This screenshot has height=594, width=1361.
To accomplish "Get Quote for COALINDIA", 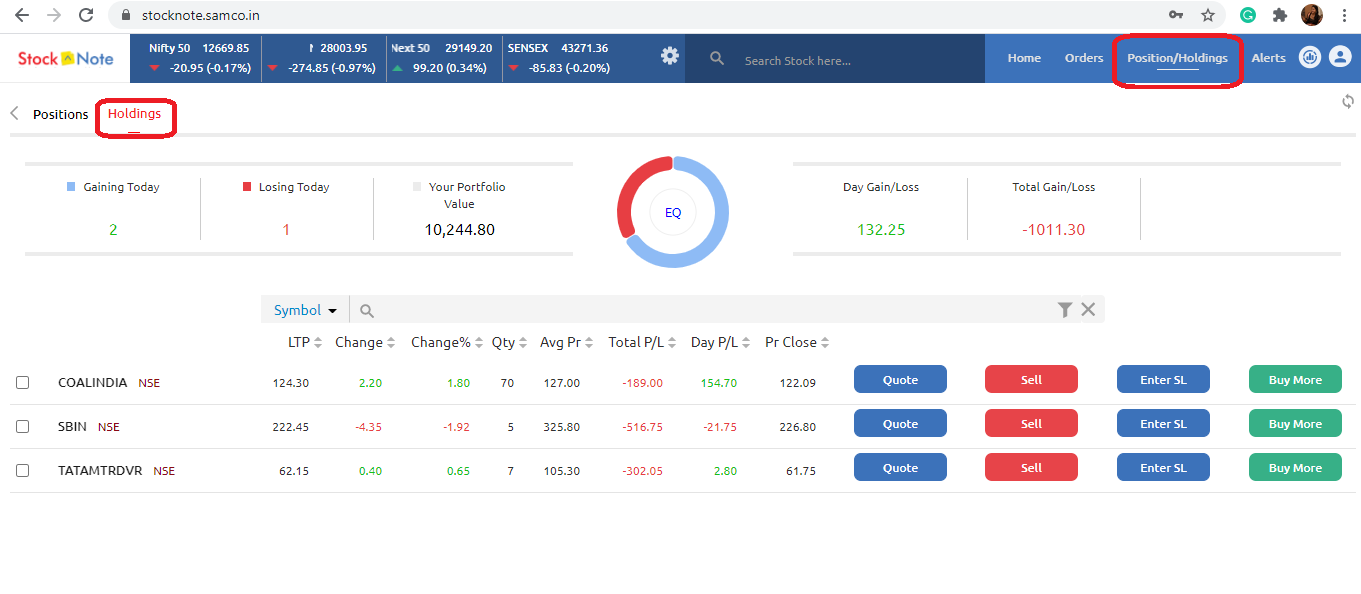I will 900,380.
